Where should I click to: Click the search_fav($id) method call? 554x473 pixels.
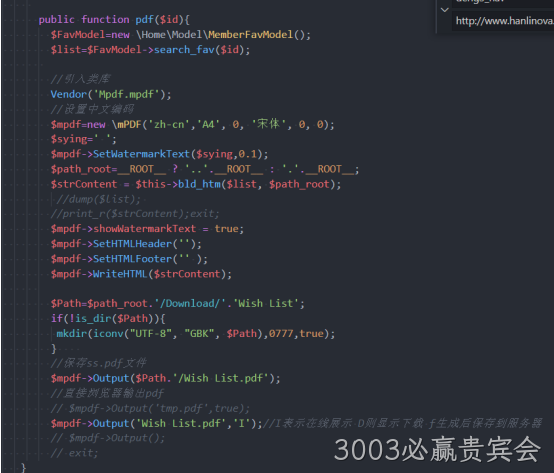tap(199, 50)
